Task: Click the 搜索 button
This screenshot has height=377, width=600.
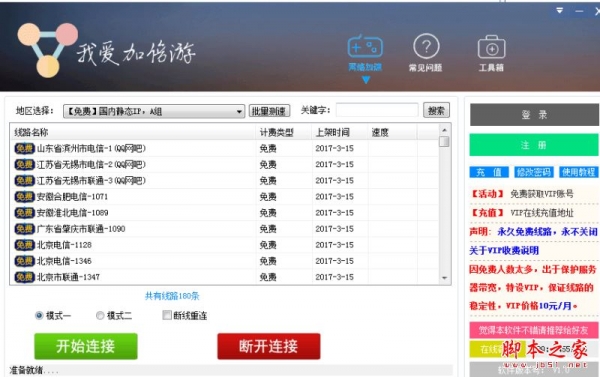Action: (436, 110)
